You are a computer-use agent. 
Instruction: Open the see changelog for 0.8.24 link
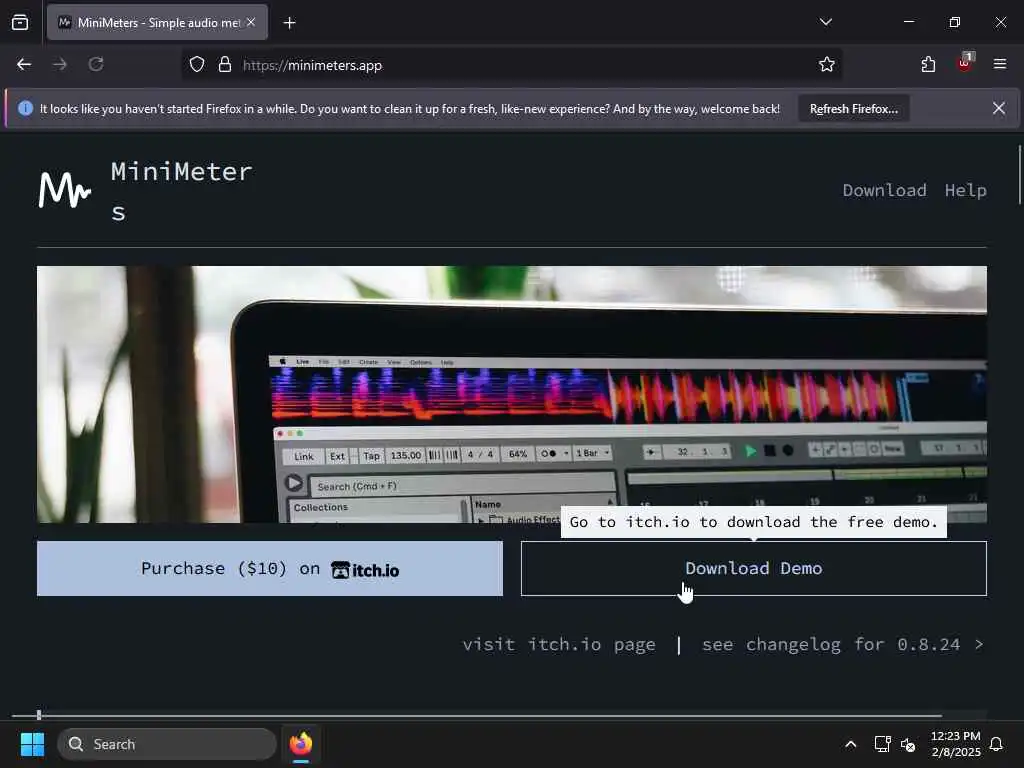coord(842,645)
